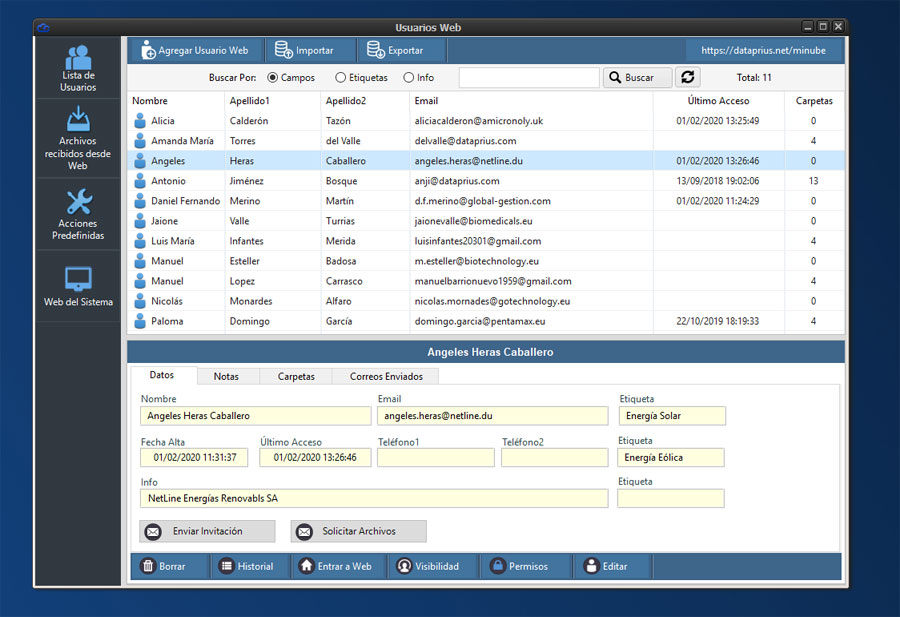Switch to the Correos Enviados tab
The width and height of the screenshot is (900, 617).
(x=386, y=377)
